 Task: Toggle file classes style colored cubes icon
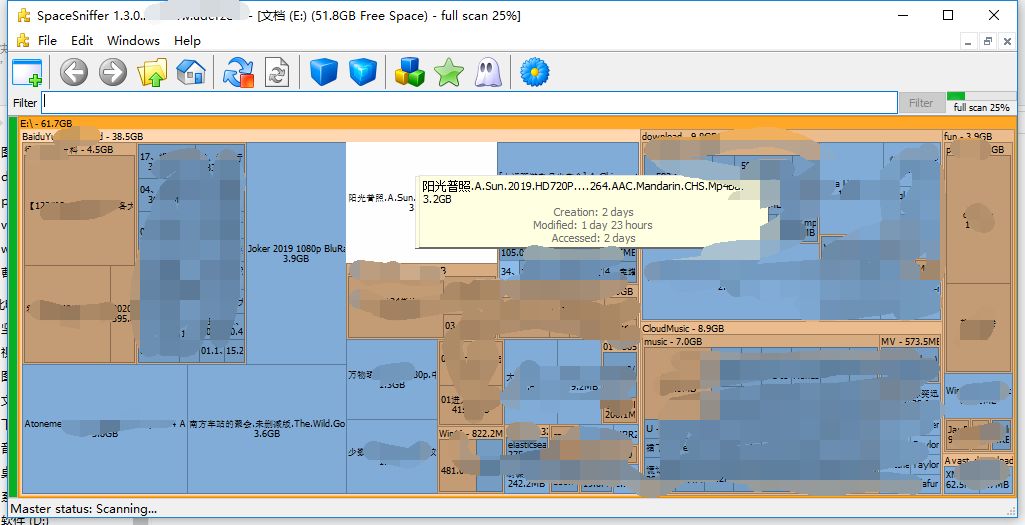click(x=410, y=72)
